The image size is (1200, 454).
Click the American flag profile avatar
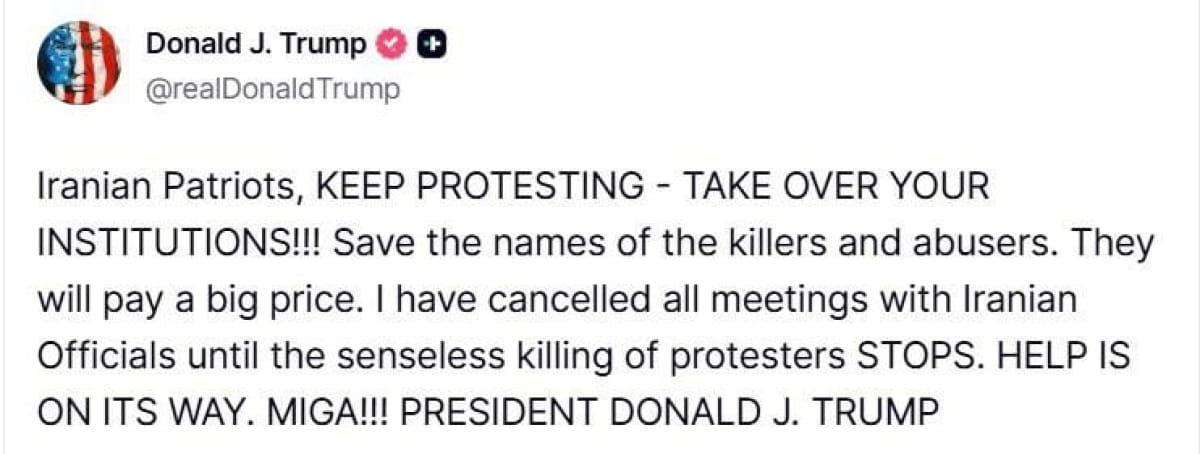point(79,62)
